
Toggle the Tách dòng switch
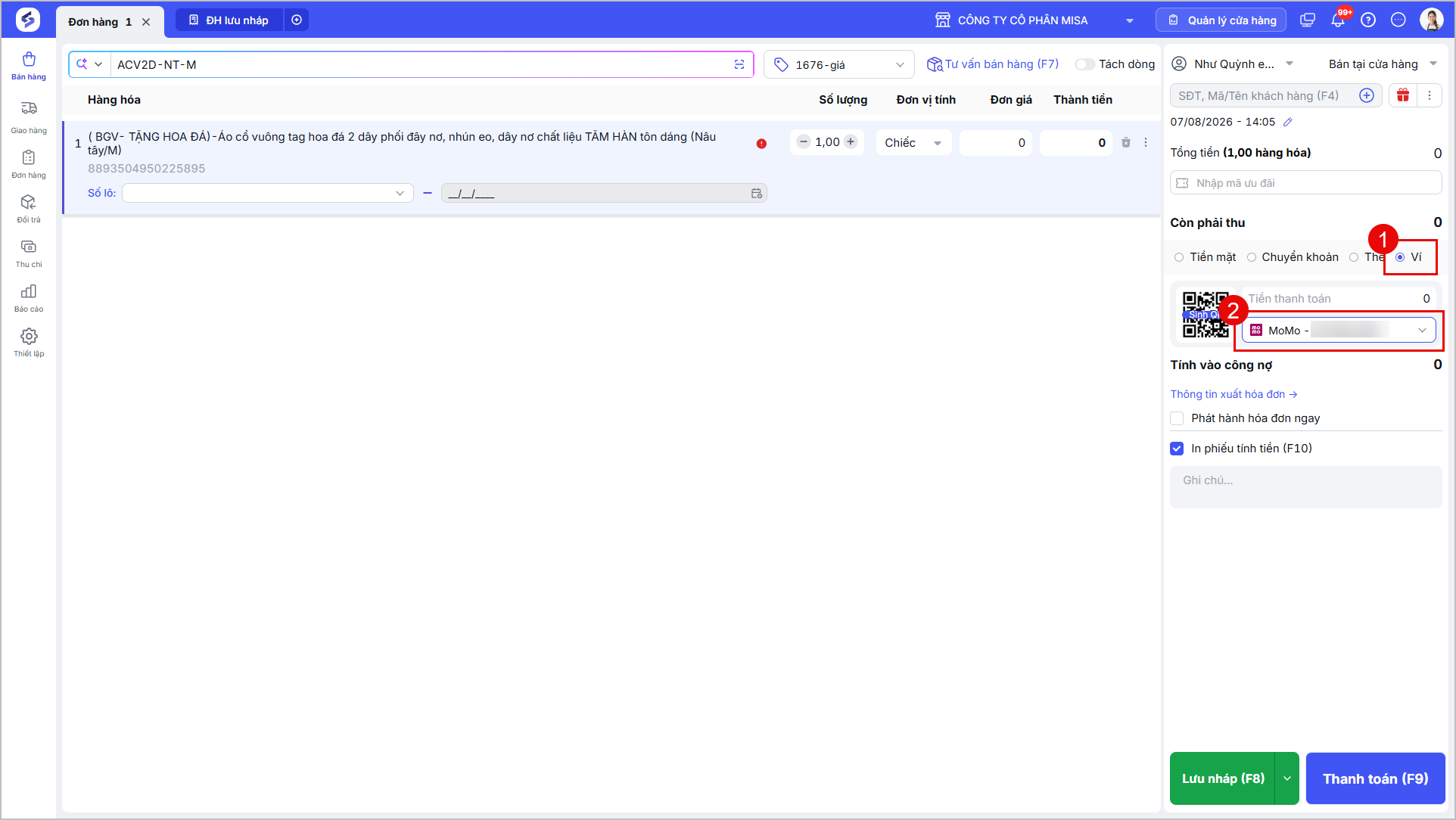[1084, 64]
